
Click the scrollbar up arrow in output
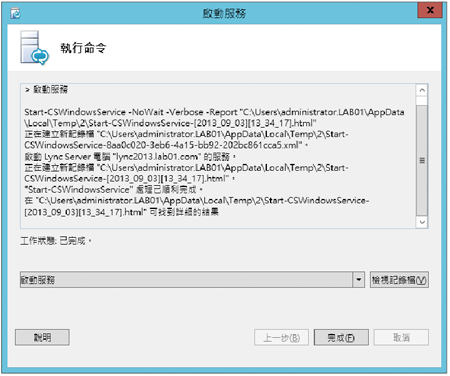point(422,90)
